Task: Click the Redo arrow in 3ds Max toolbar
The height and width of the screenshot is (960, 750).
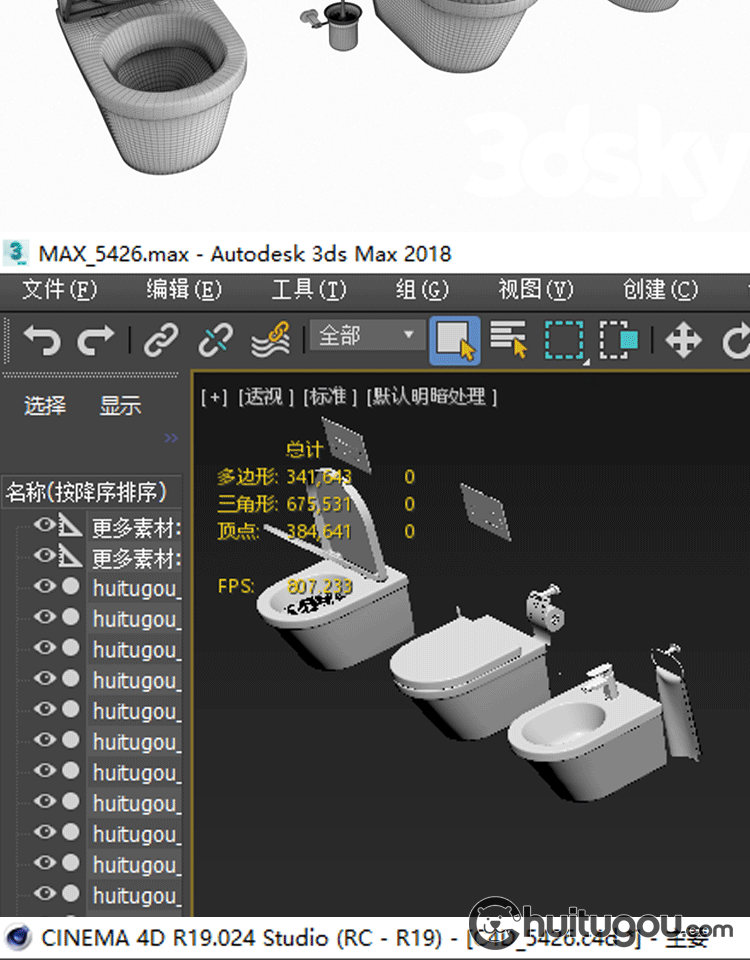Action: (x=96, y=340)
